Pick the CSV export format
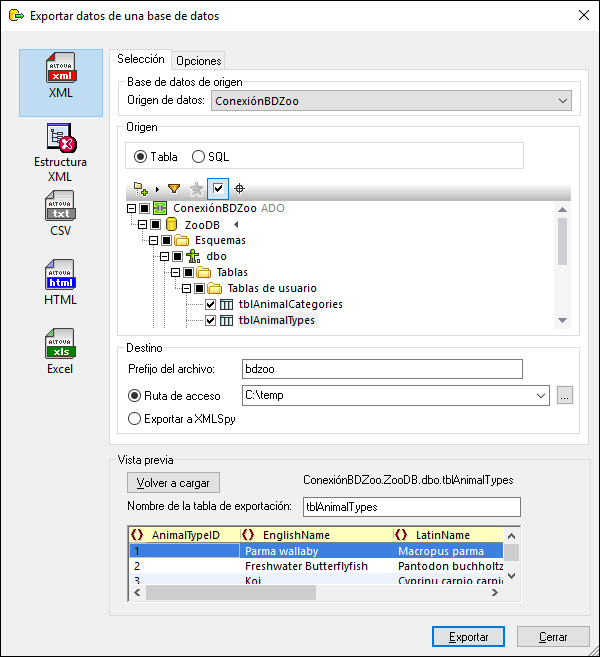 (60, 215)
